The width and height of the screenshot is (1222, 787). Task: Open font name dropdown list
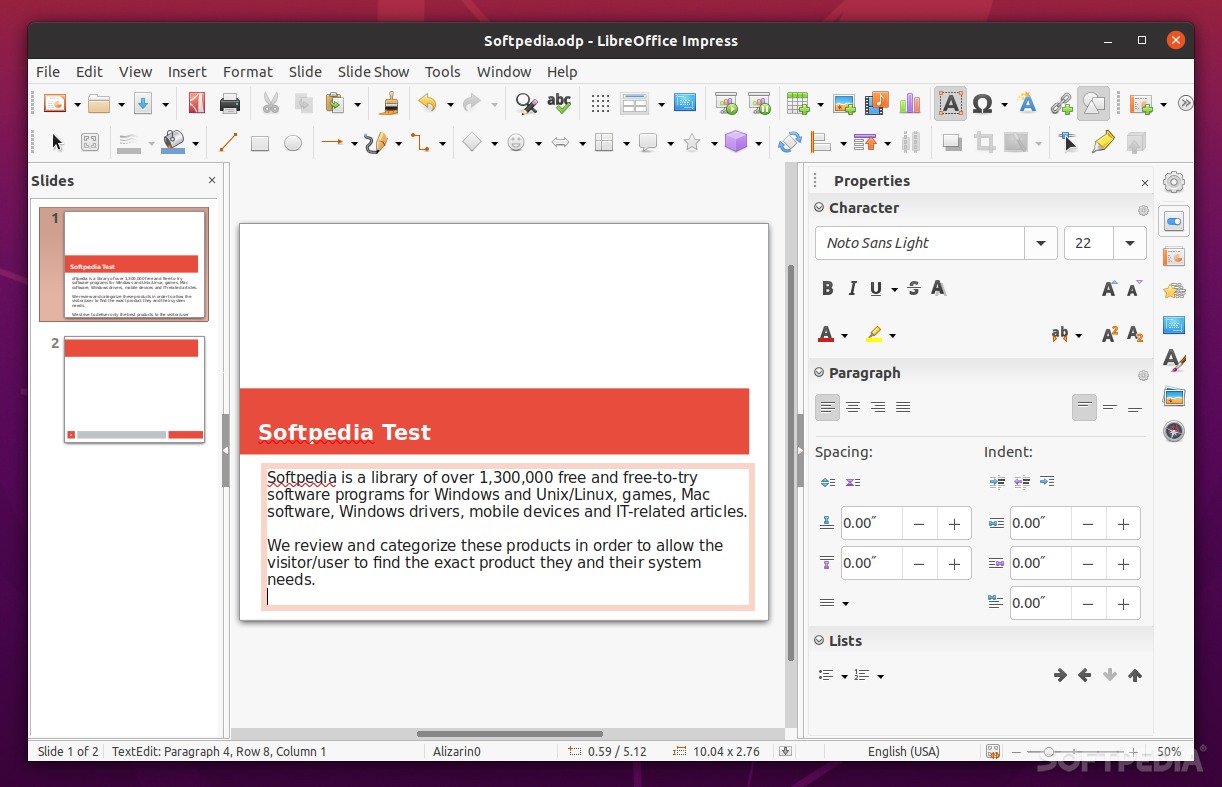(x=1041, y=243)
